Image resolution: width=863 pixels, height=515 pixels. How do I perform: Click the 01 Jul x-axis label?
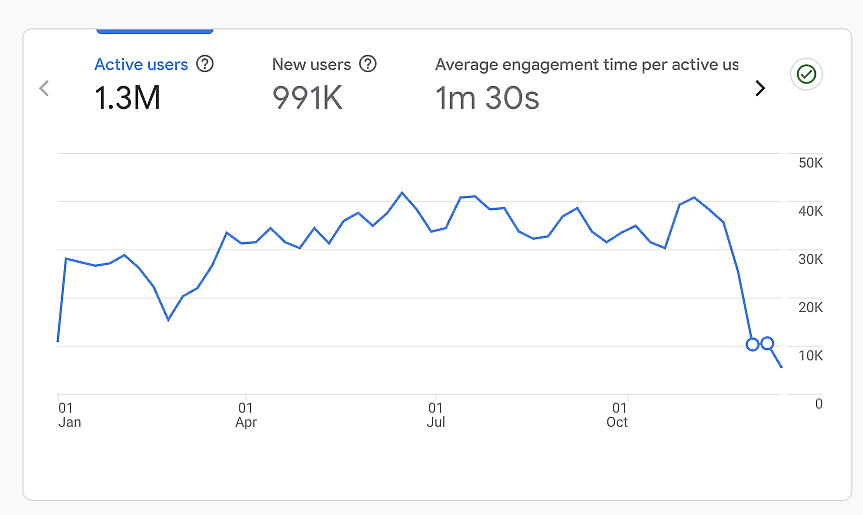coord(436,415)
